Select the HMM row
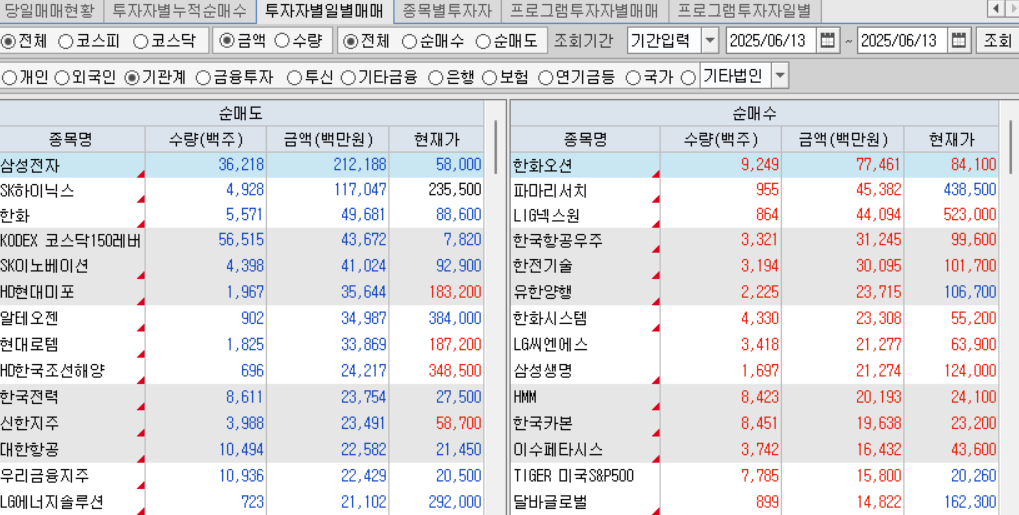Viewport: 1019px width, 515px height. coord(755,397)
